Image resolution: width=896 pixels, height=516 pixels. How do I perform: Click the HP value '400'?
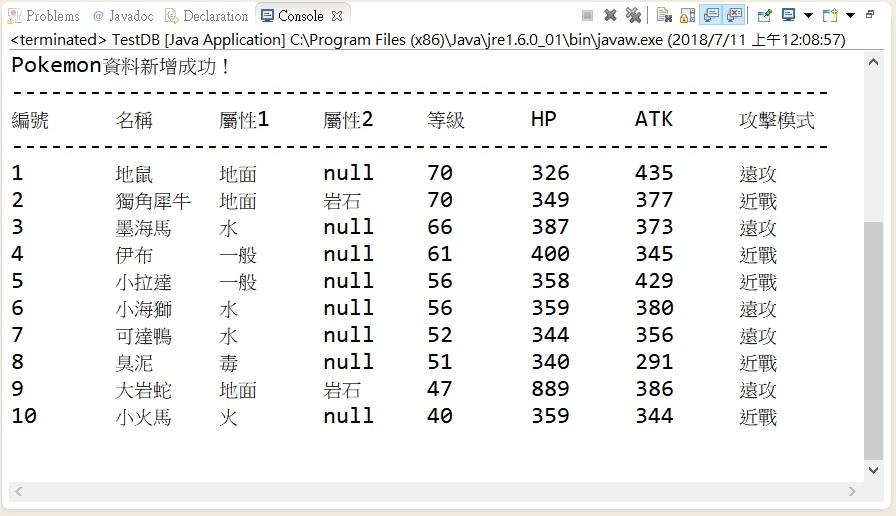[x=550, y=254]
